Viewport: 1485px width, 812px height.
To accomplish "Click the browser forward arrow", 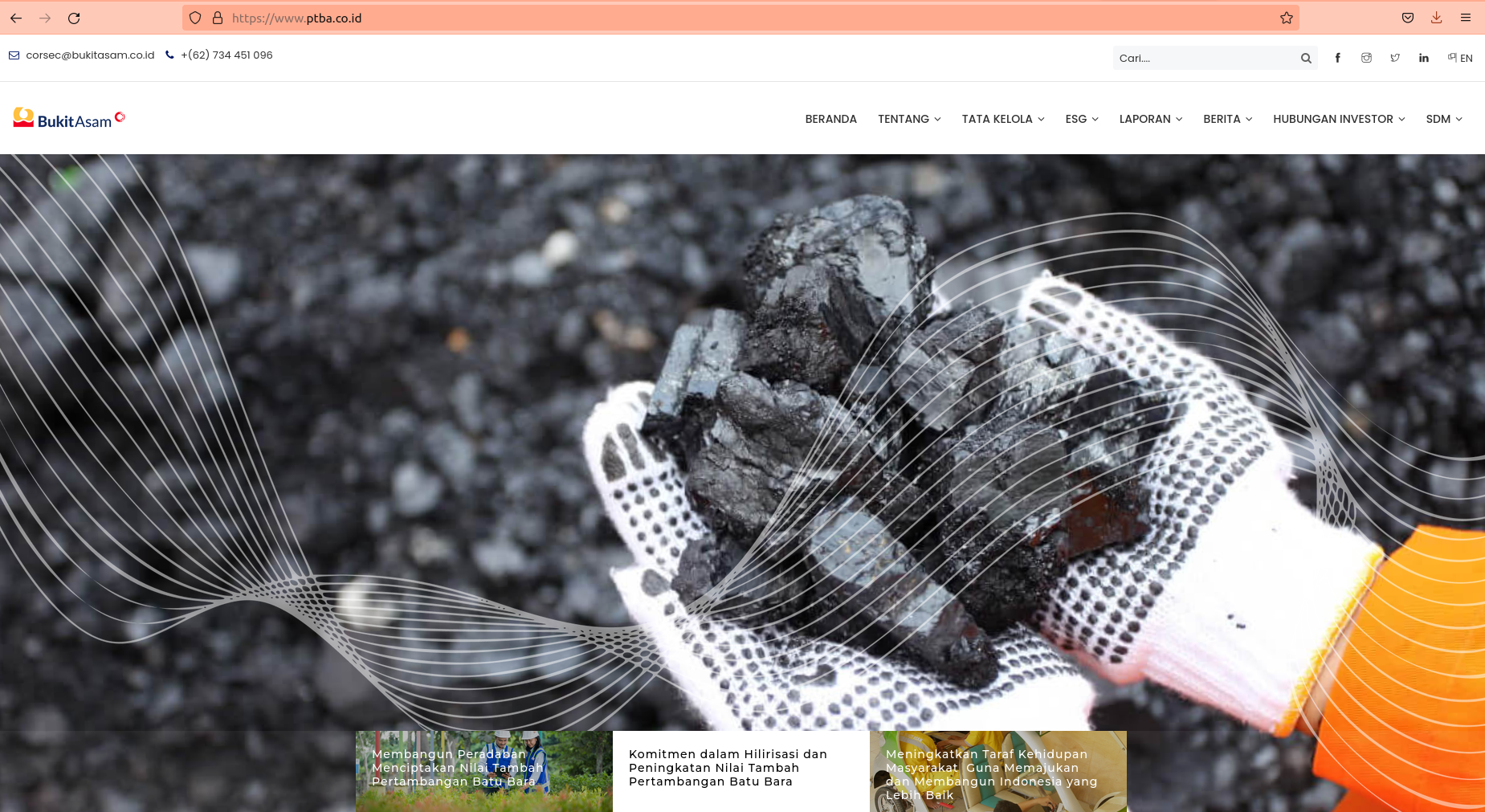I will click(45, 18).
